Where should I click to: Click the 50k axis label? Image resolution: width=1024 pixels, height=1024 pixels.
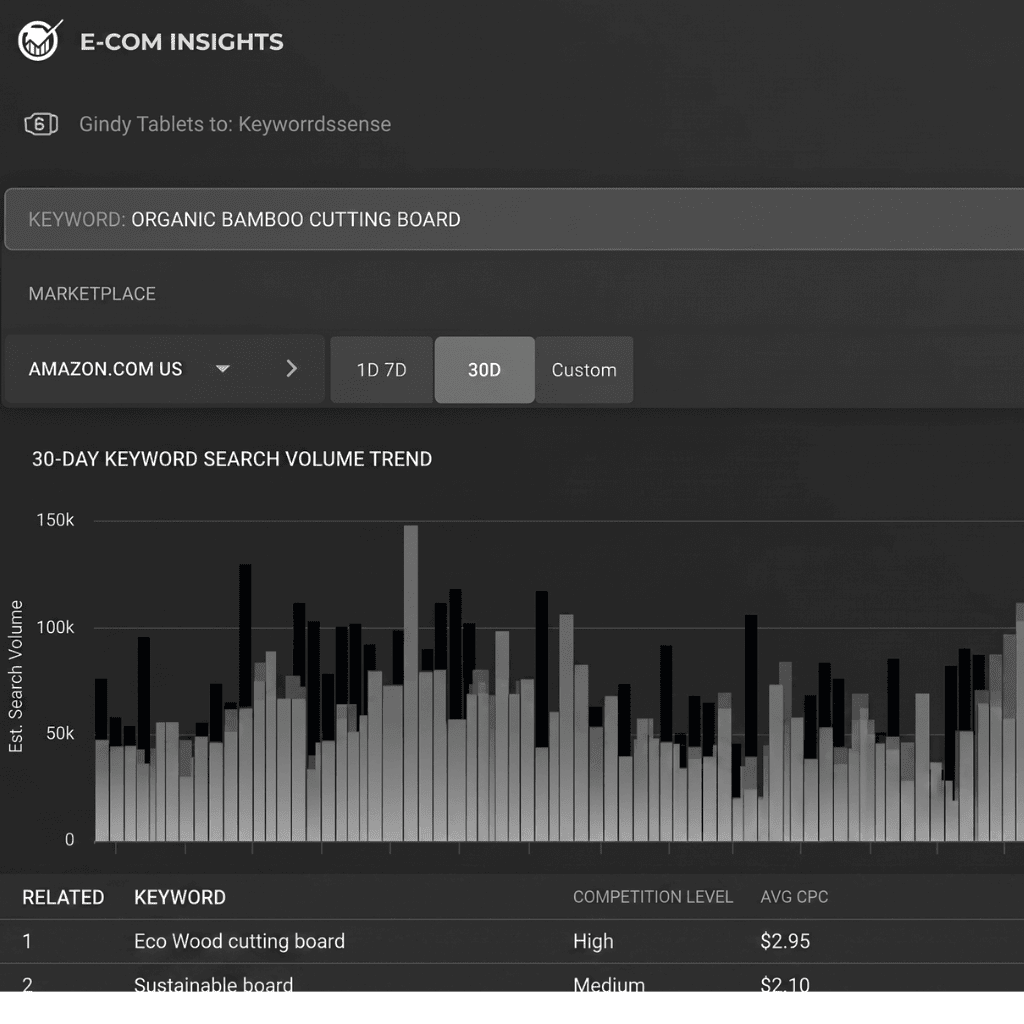pyautogui.click(x=59, y=733)
